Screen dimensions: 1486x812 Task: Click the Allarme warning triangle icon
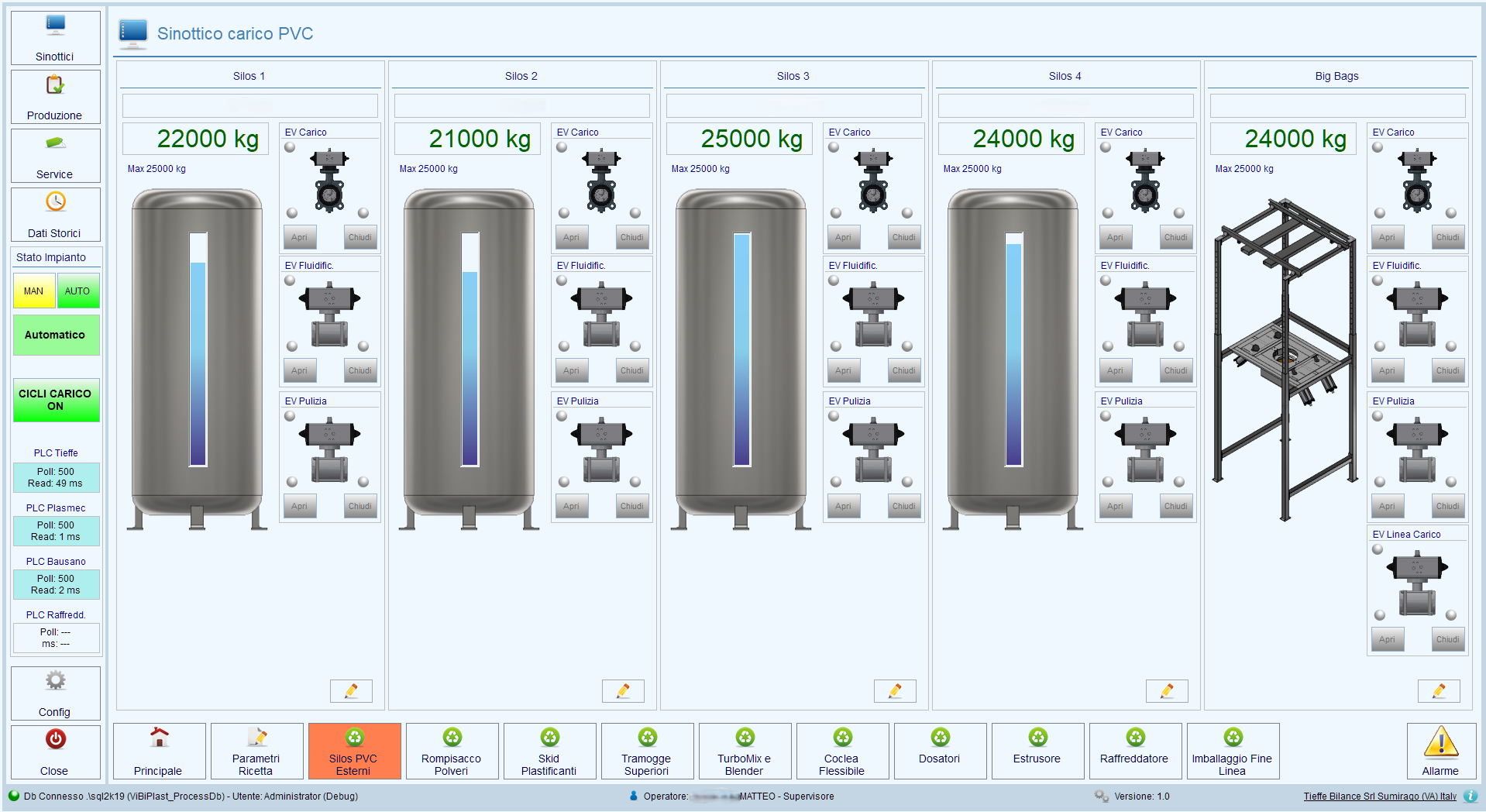tap(1440, 742)
